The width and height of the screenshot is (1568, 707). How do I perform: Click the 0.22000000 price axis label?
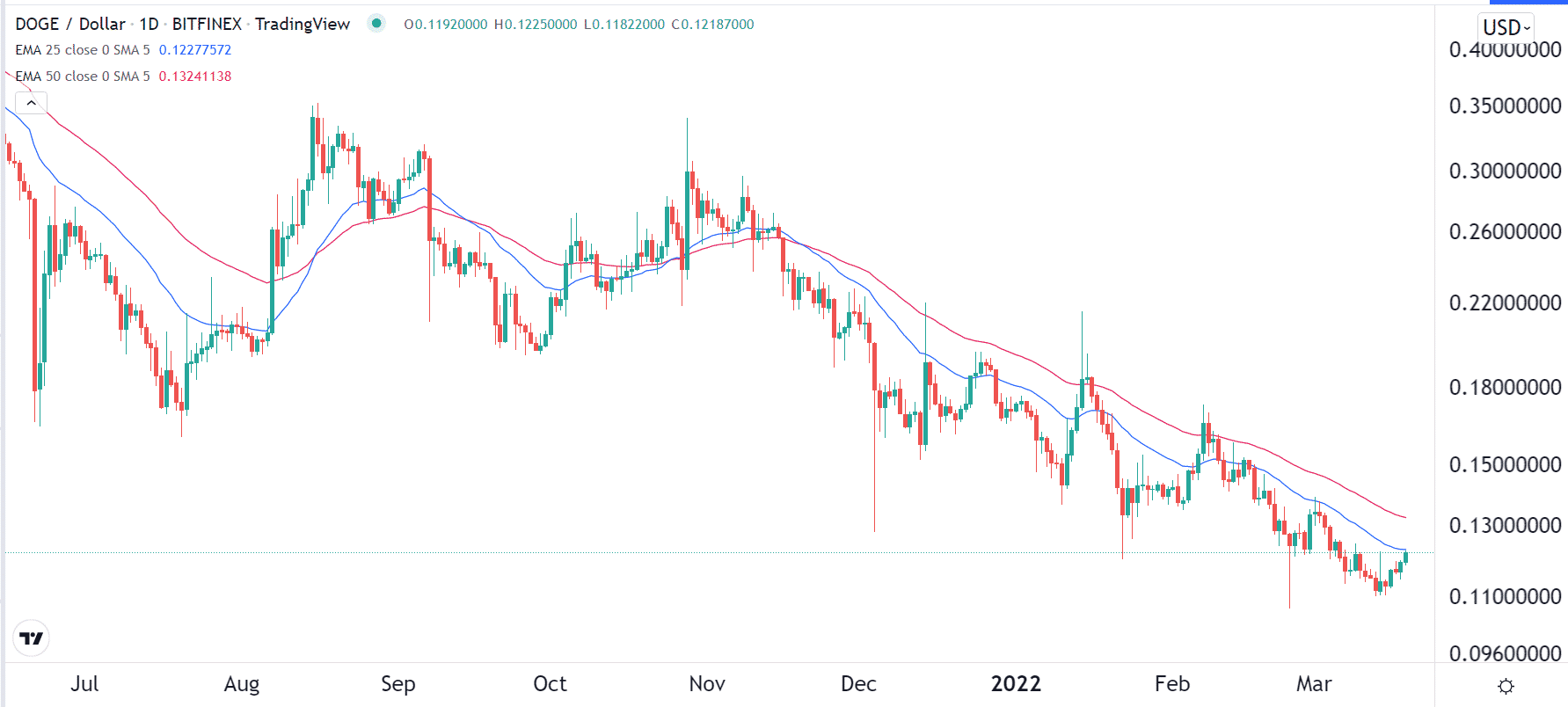pos(1505,303)
